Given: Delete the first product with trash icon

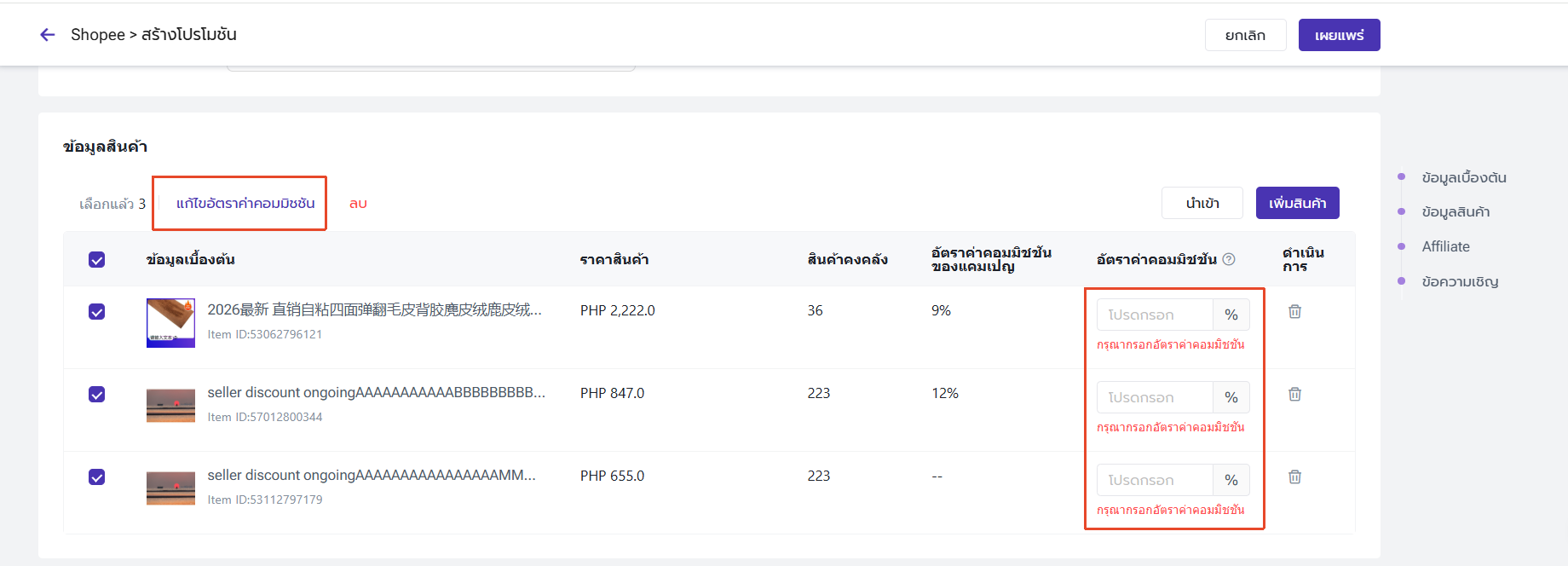Looking at the screenshot, I should pos(1294,311).
